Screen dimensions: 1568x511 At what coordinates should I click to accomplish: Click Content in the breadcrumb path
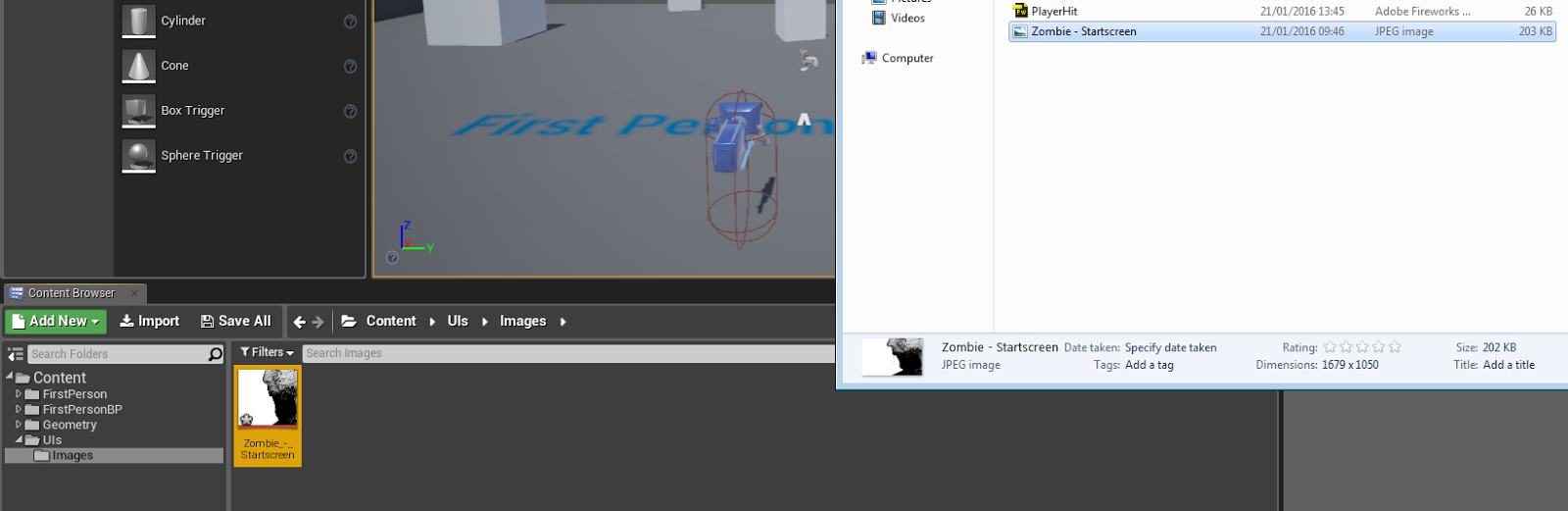click(x=391, y=322)
